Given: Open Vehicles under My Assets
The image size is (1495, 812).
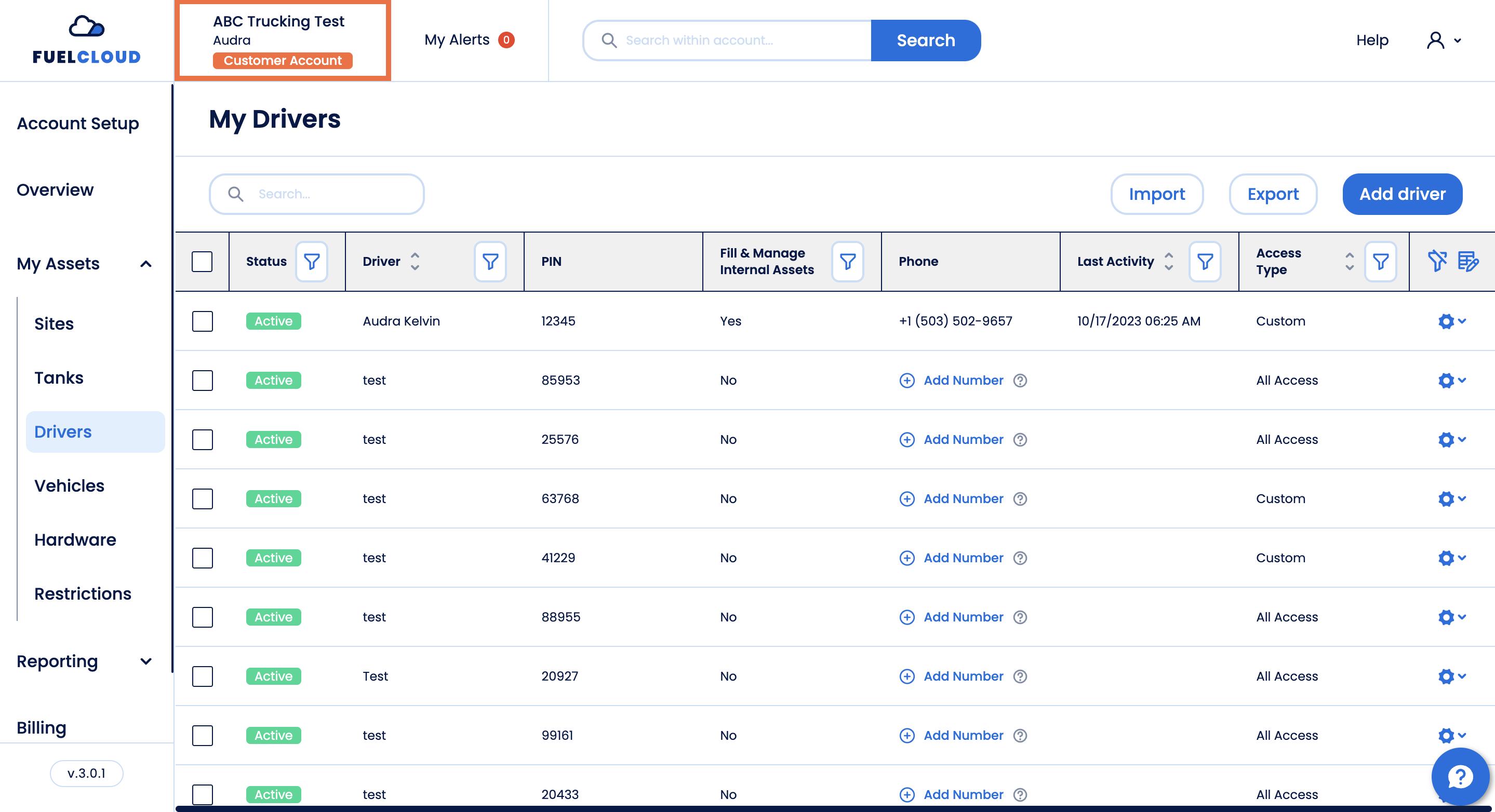Looking at the screenshot, I should tap(69, 485).
